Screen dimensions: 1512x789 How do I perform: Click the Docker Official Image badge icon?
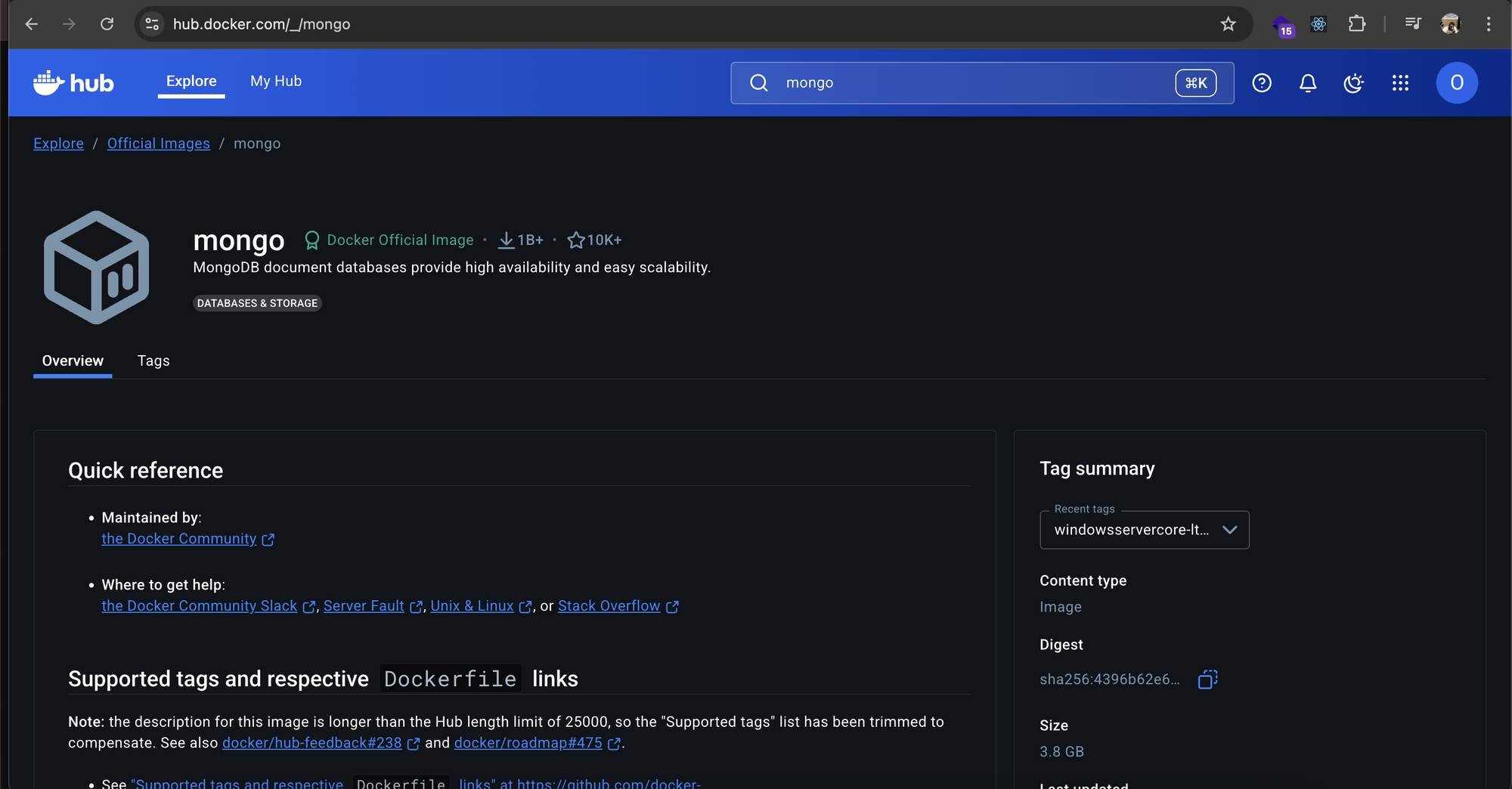click(x=312, y=240)
